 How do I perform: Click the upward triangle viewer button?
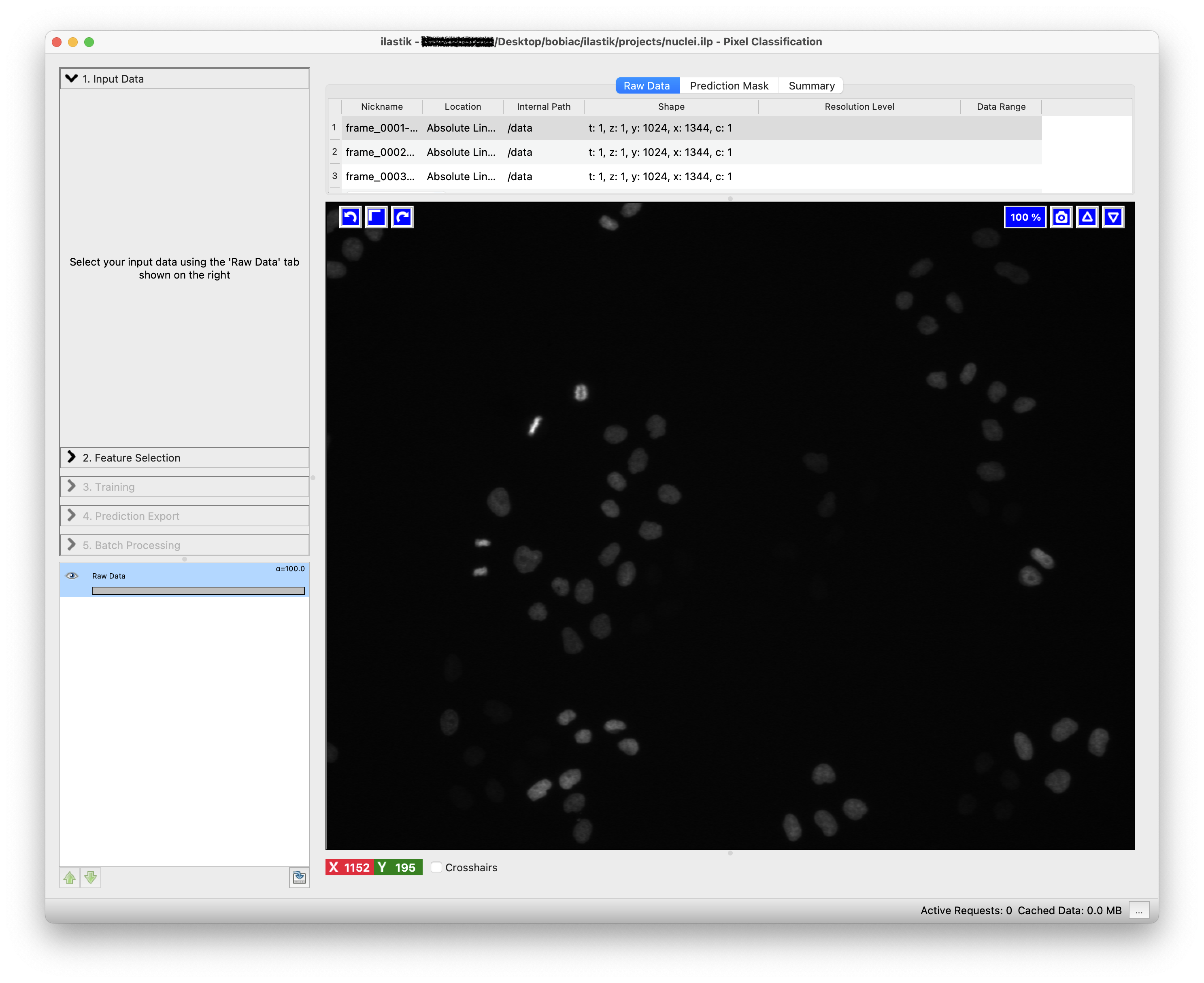click(x=1087, y=217)
